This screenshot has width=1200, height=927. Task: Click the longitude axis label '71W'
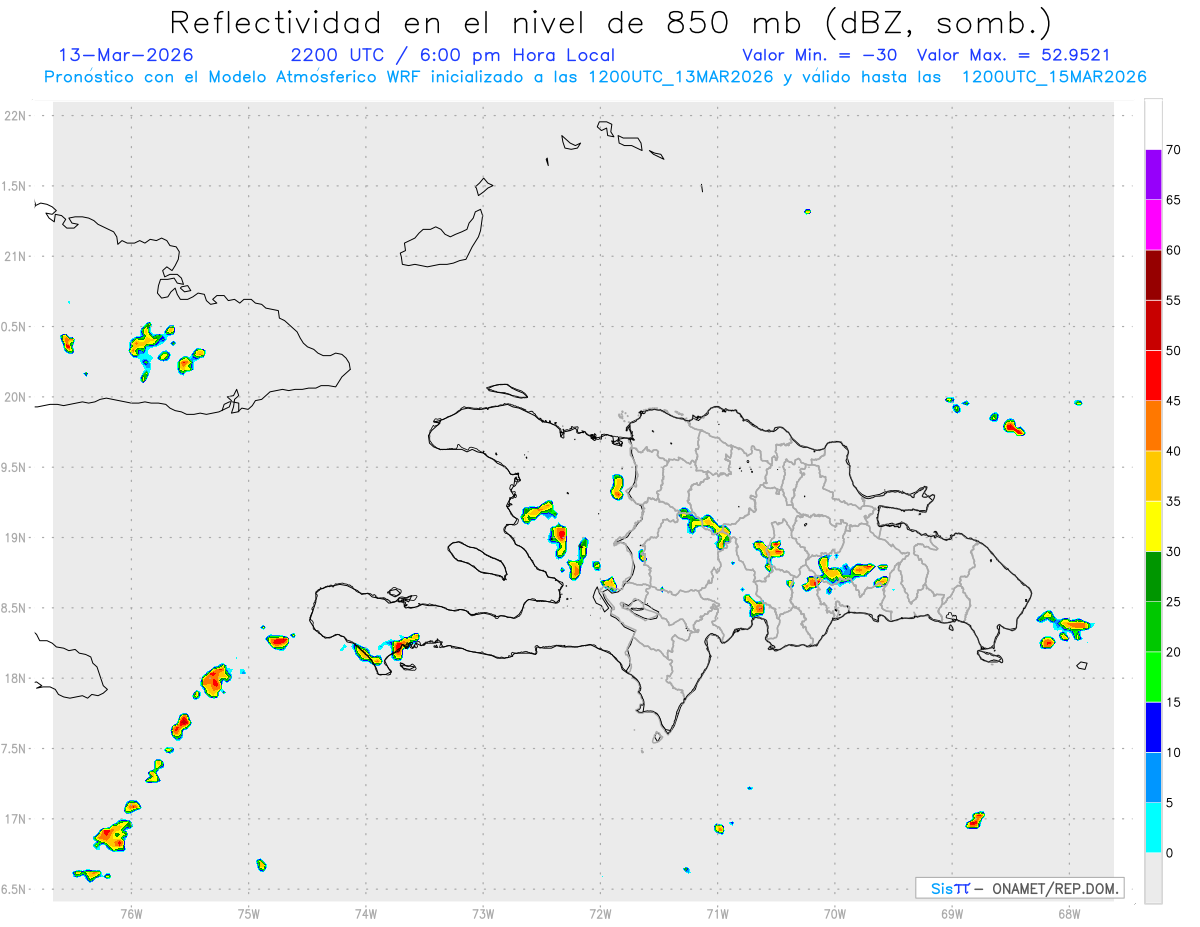[x=717, y=913]
